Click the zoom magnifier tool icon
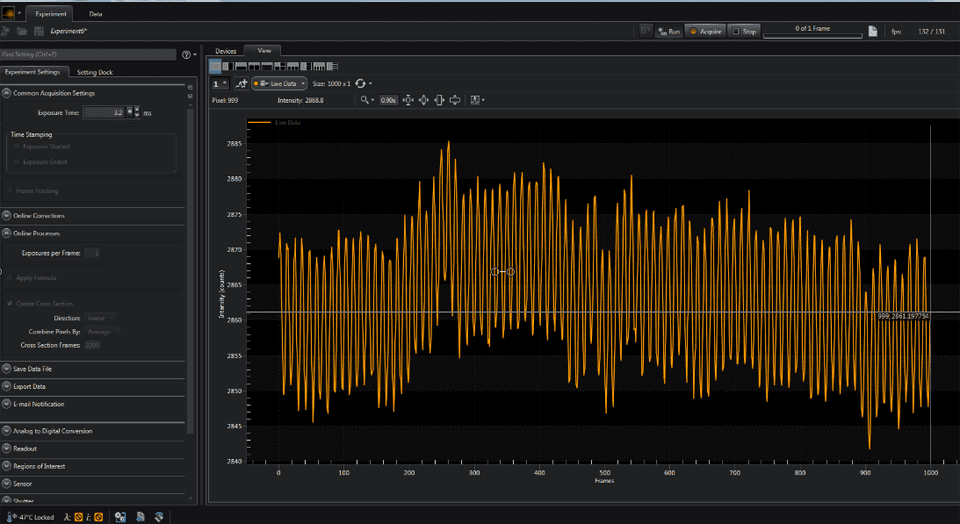 (365, 100)
